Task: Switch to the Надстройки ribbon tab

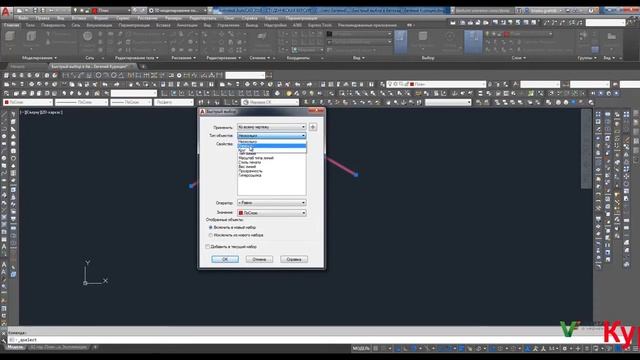Action: point(275,25)
